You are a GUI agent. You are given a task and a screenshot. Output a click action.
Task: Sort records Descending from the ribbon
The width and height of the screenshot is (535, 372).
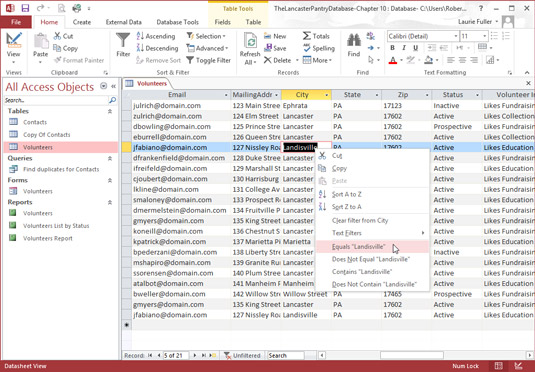coord(157,48)
